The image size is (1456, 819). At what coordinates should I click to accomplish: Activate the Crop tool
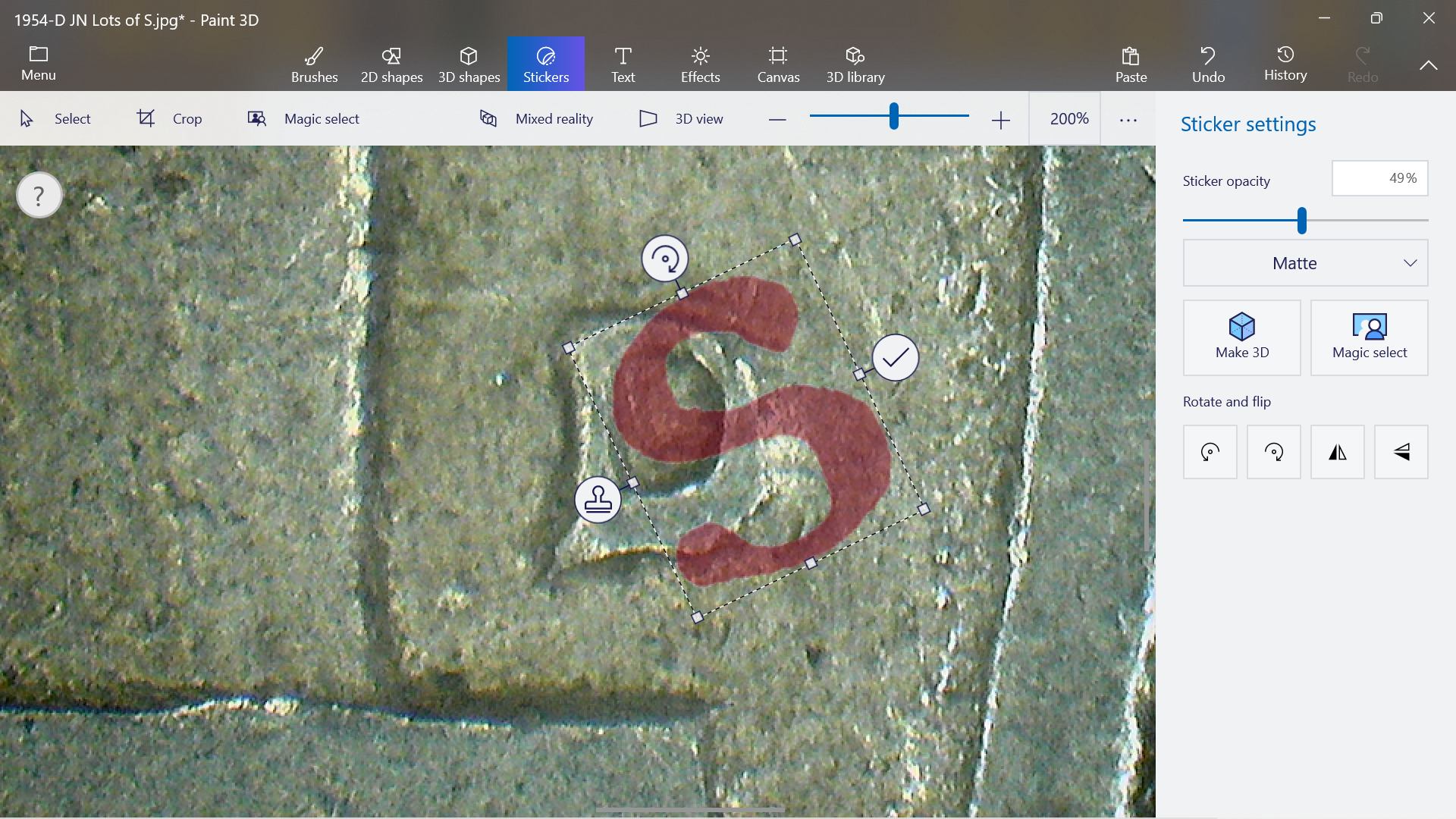169,118
